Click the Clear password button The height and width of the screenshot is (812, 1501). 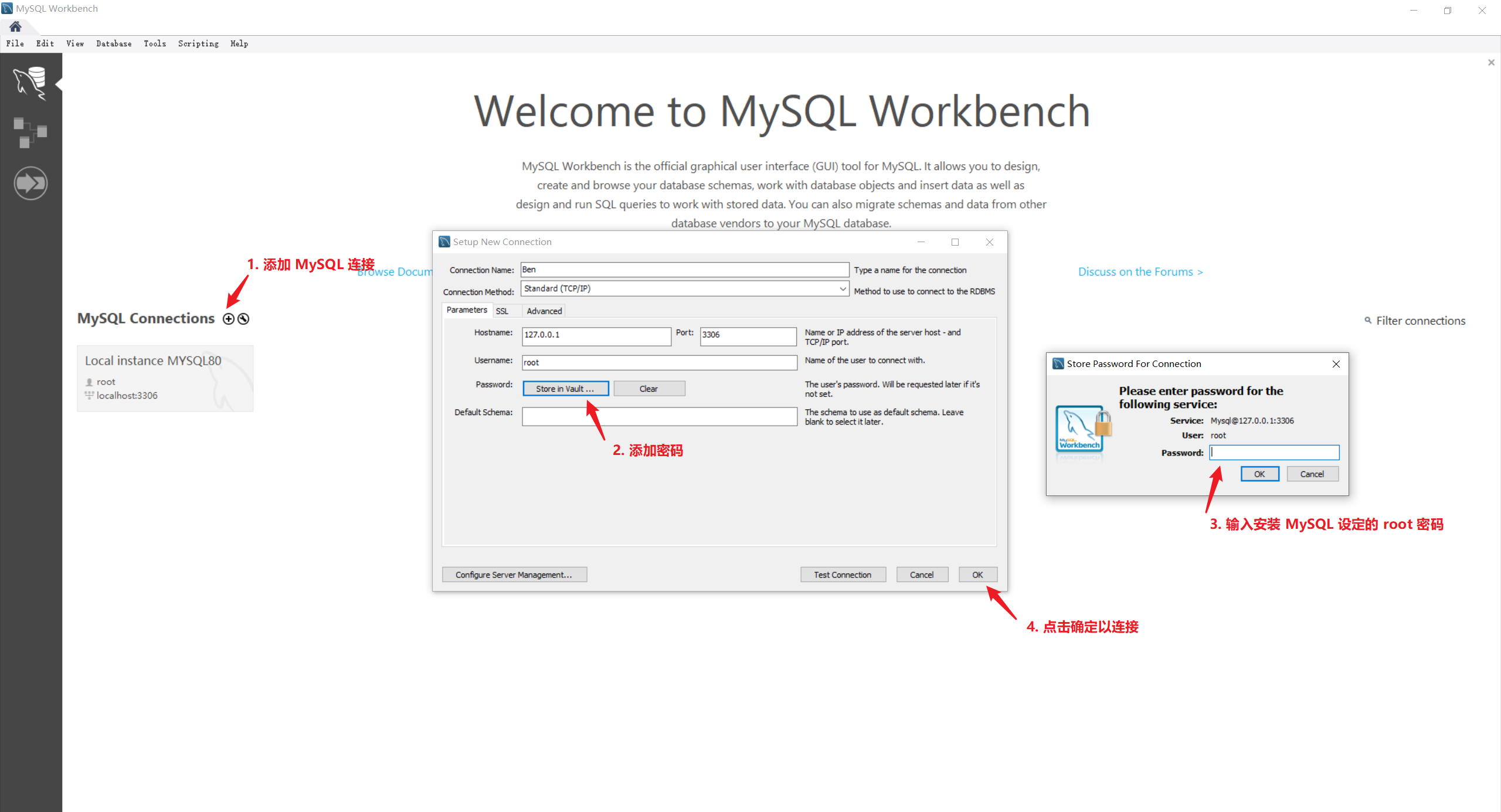coord(649,389)
